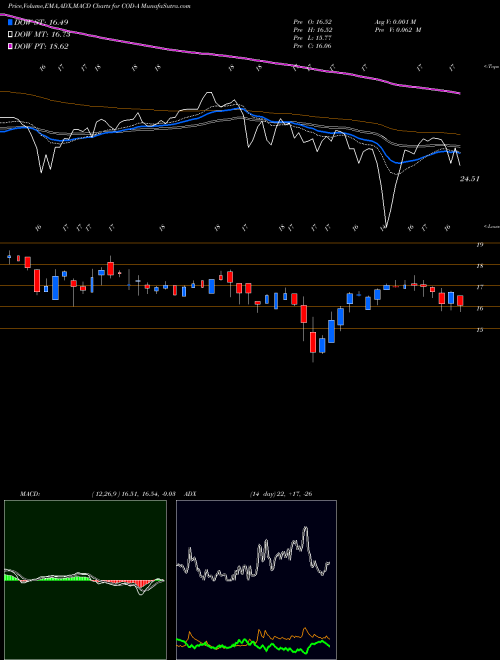The width and height of the screenshot is (500, 660).
Task: Select the 'DOW ST: 16.49' legend label
Action: coord(41,22)
